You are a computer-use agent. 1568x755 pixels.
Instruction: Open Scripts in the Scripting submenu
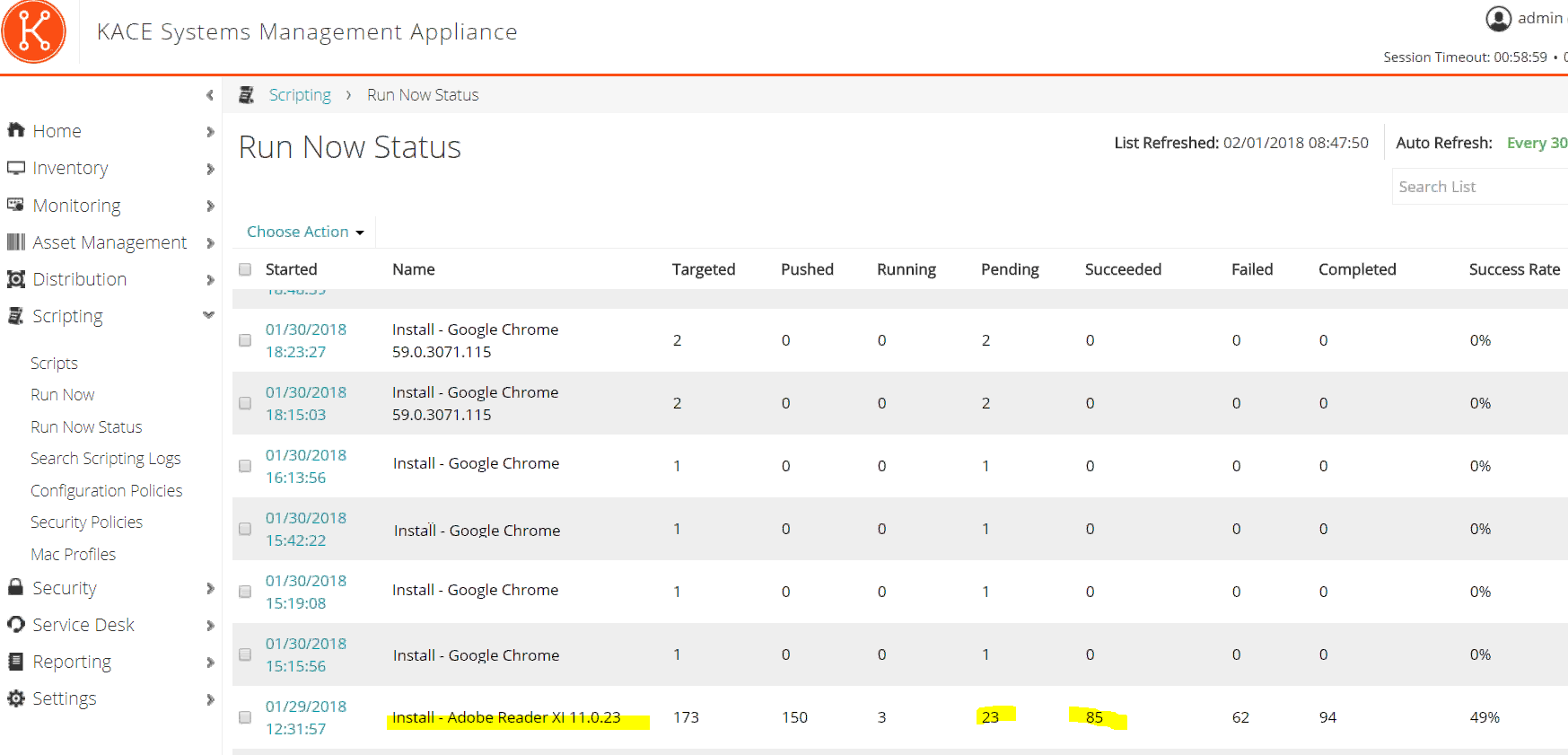pyautogui.click(x=54, y=364)
